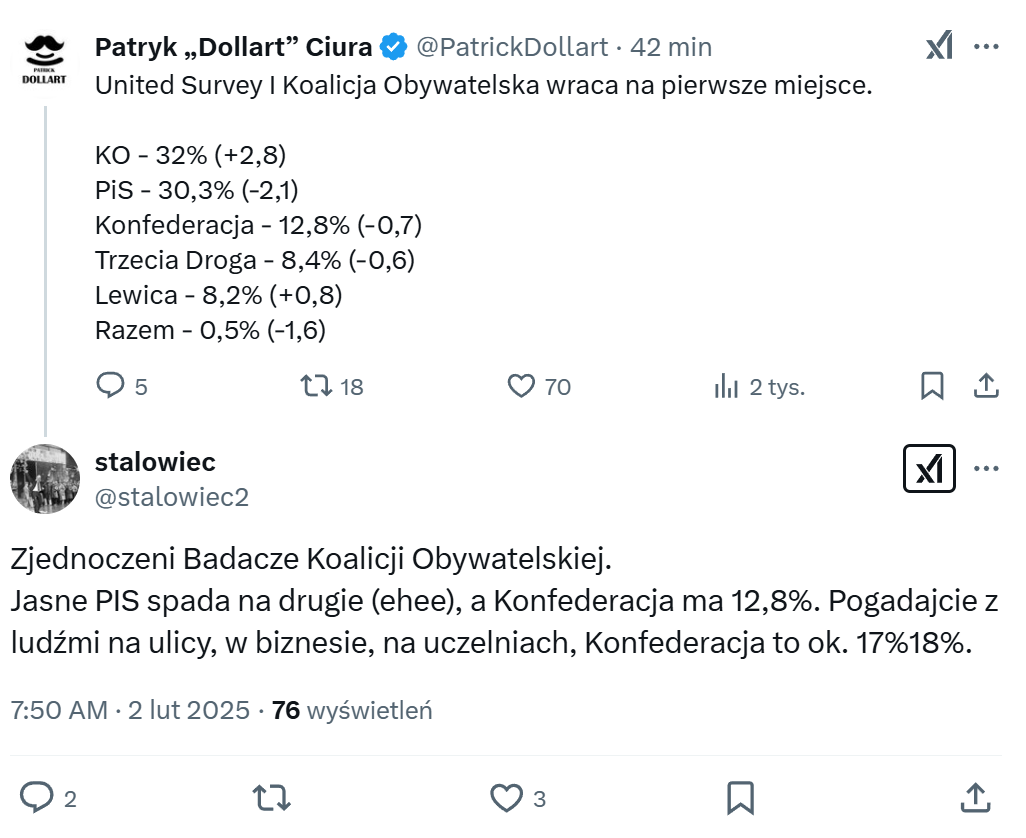View analytics showing 2 tys. views
This screenshot has height=838, width=1026.
[x=726, y=386]
